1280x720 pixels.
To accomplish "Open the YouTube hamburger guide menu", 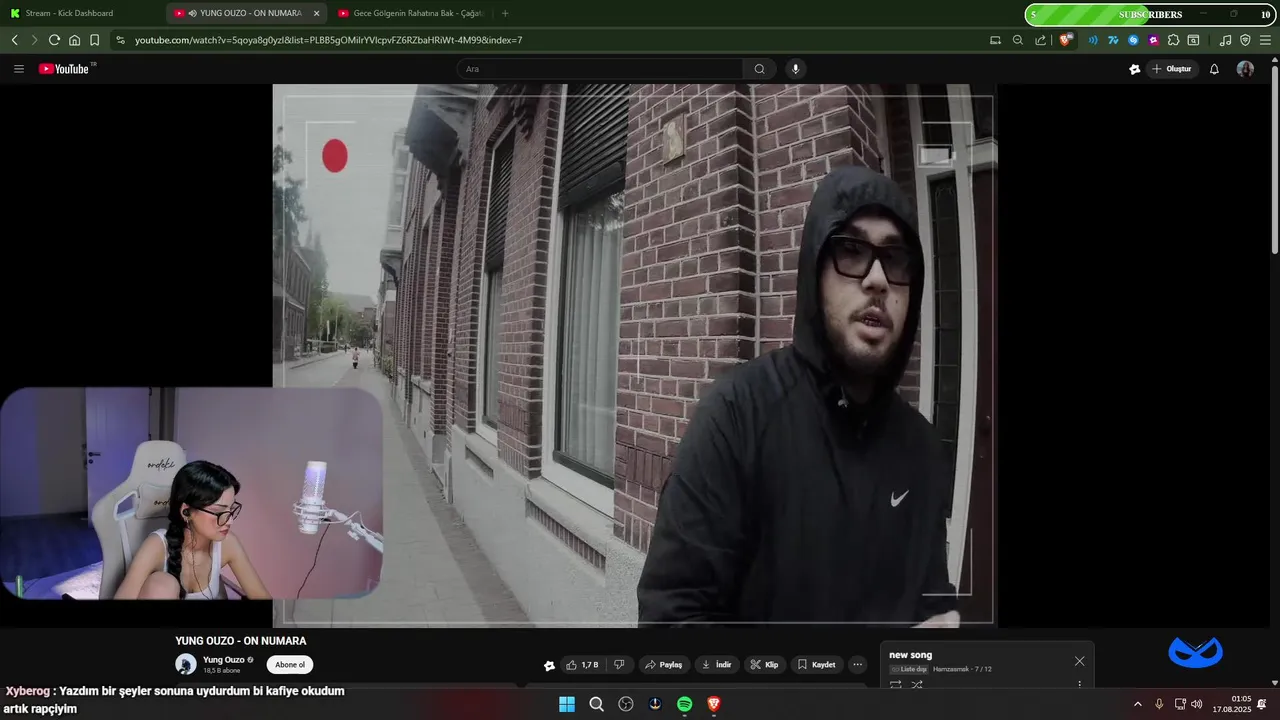I will pos(18,69).
